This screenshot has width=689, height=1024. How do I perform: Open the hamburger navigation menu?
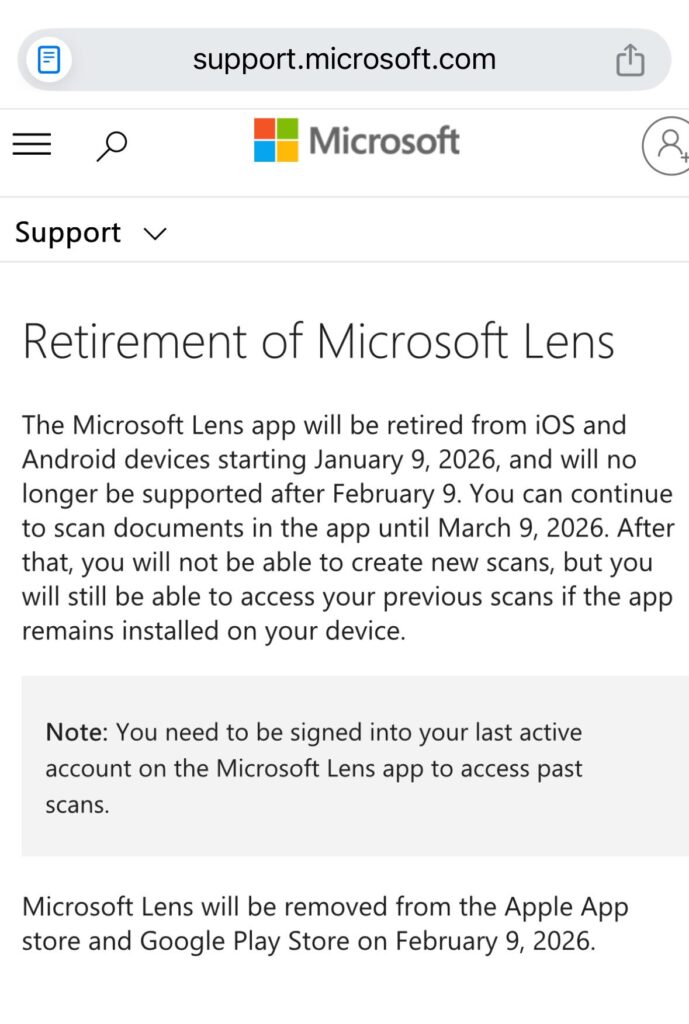pos(32,145)
